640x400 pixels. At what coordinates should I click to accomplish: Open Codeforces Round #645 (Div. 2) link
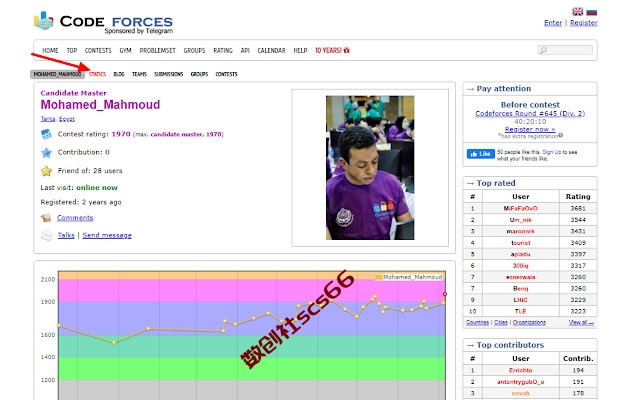click(530, 113)
